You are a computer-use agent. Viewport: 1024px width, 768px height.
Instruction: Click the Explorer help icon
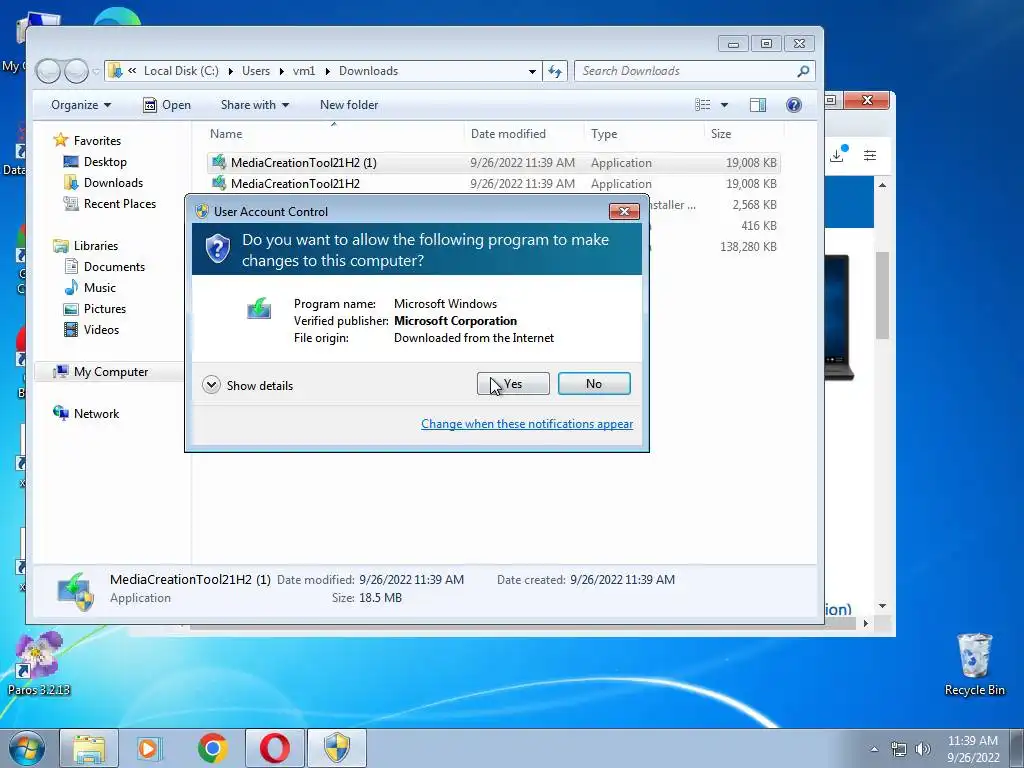coord(793,105)
